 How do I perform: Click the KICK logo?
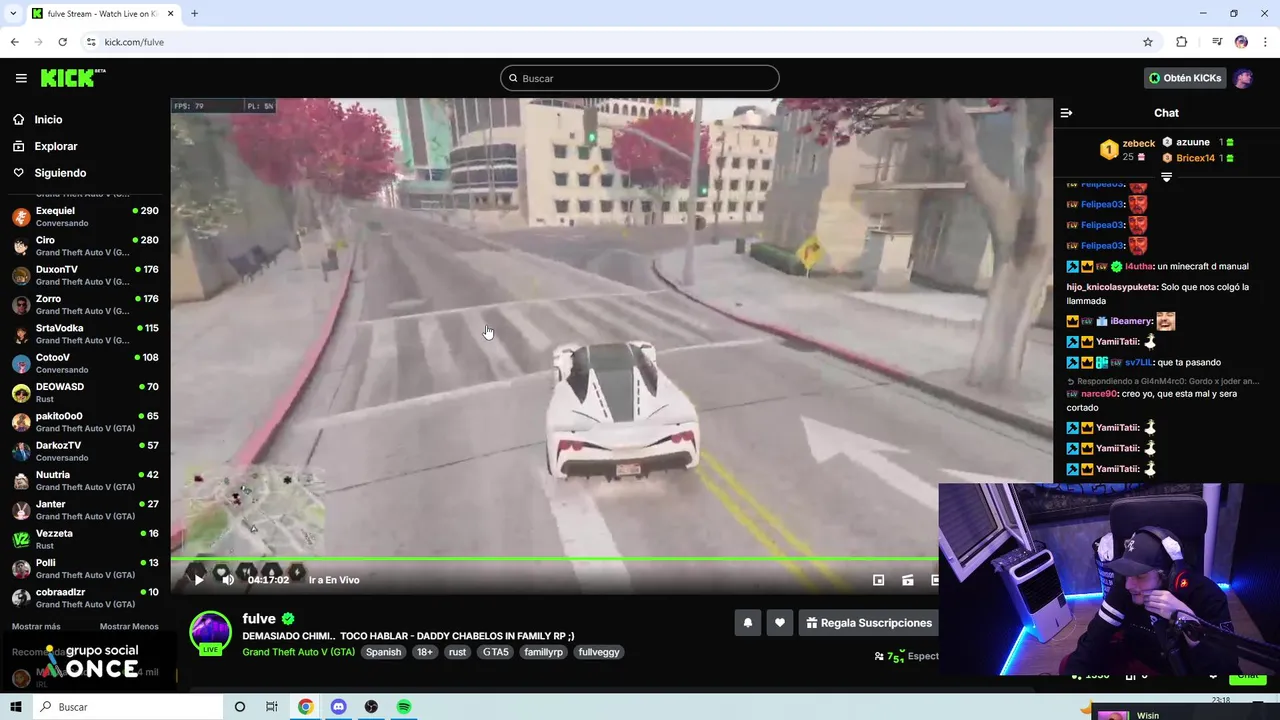click(72, 78)
